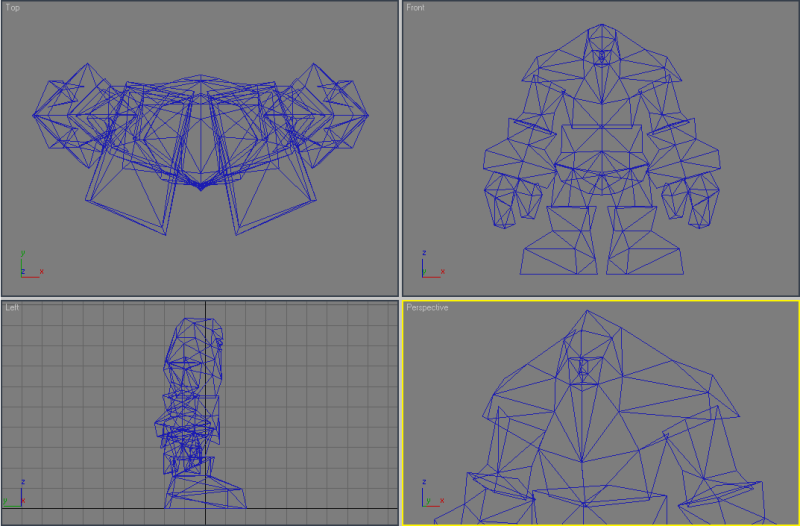Click the Perspective viewport label
The image size is (800, 526).
click(x=427, y=308)
